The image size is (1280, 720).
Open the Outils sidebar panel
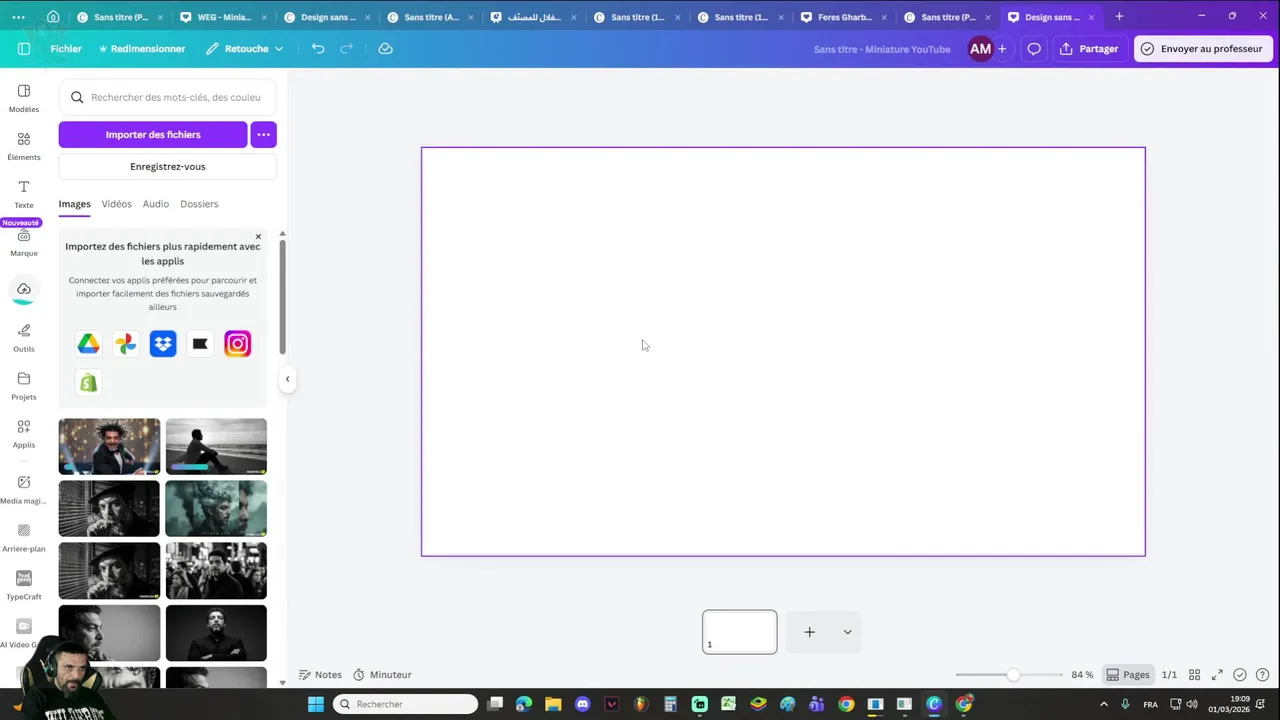pyautogui.click(x=24, y=338)
